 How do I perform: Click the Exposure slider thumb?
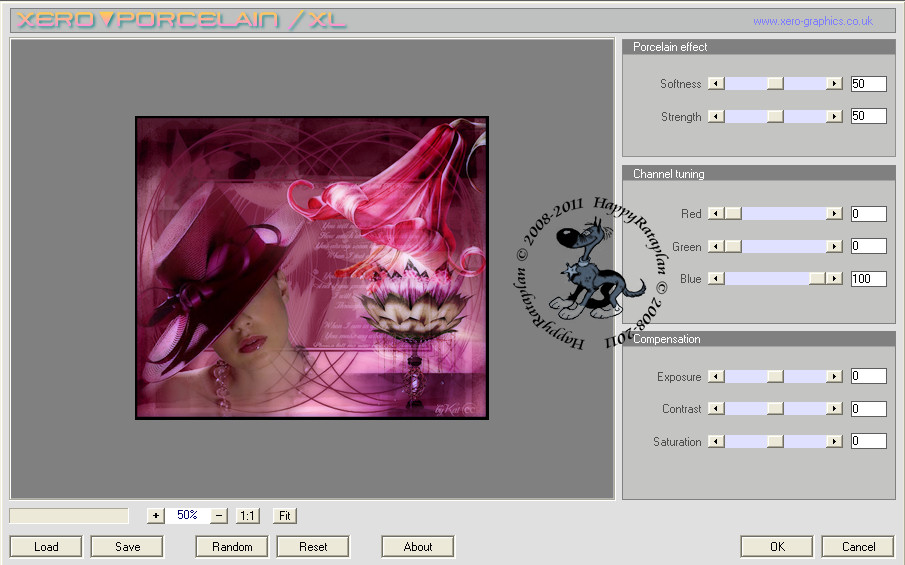[x=775, y=376]
